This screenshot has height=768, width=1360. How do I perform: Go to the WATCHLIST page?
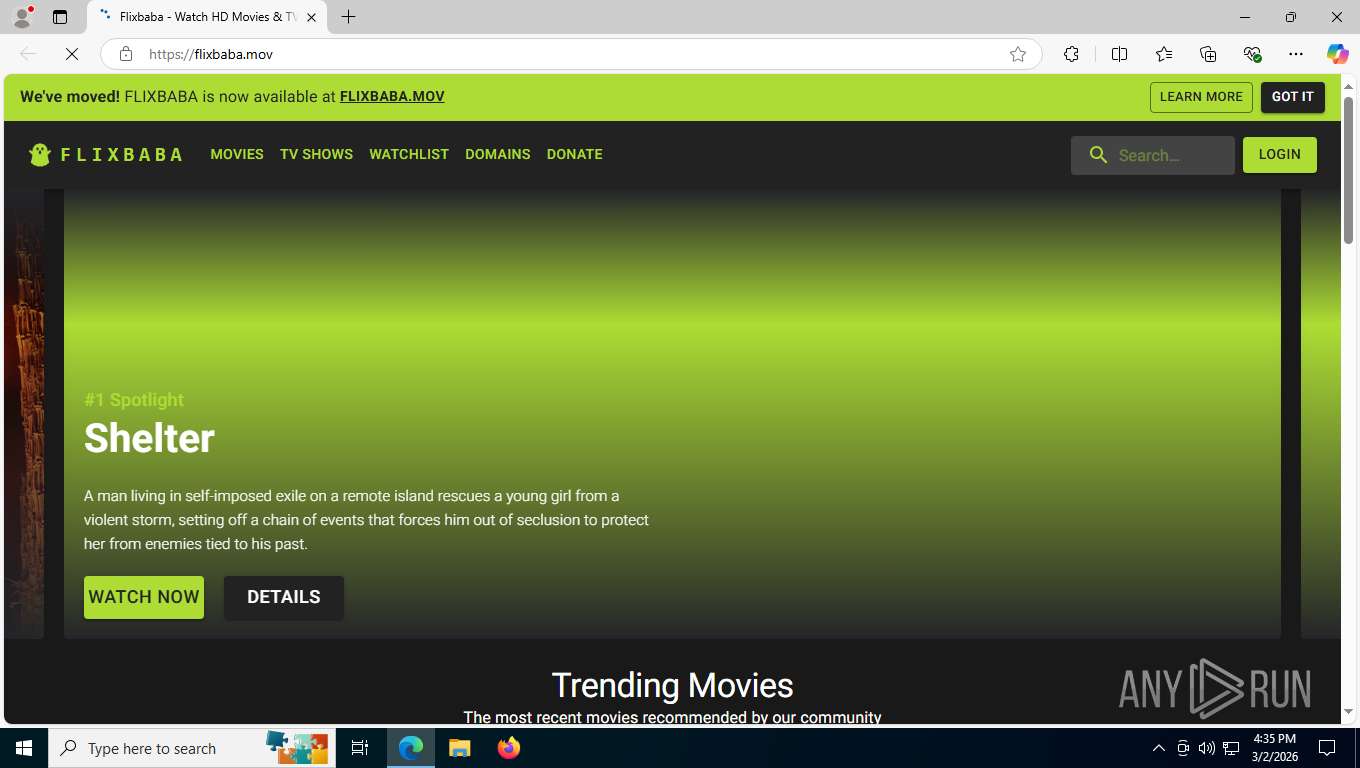409,154
